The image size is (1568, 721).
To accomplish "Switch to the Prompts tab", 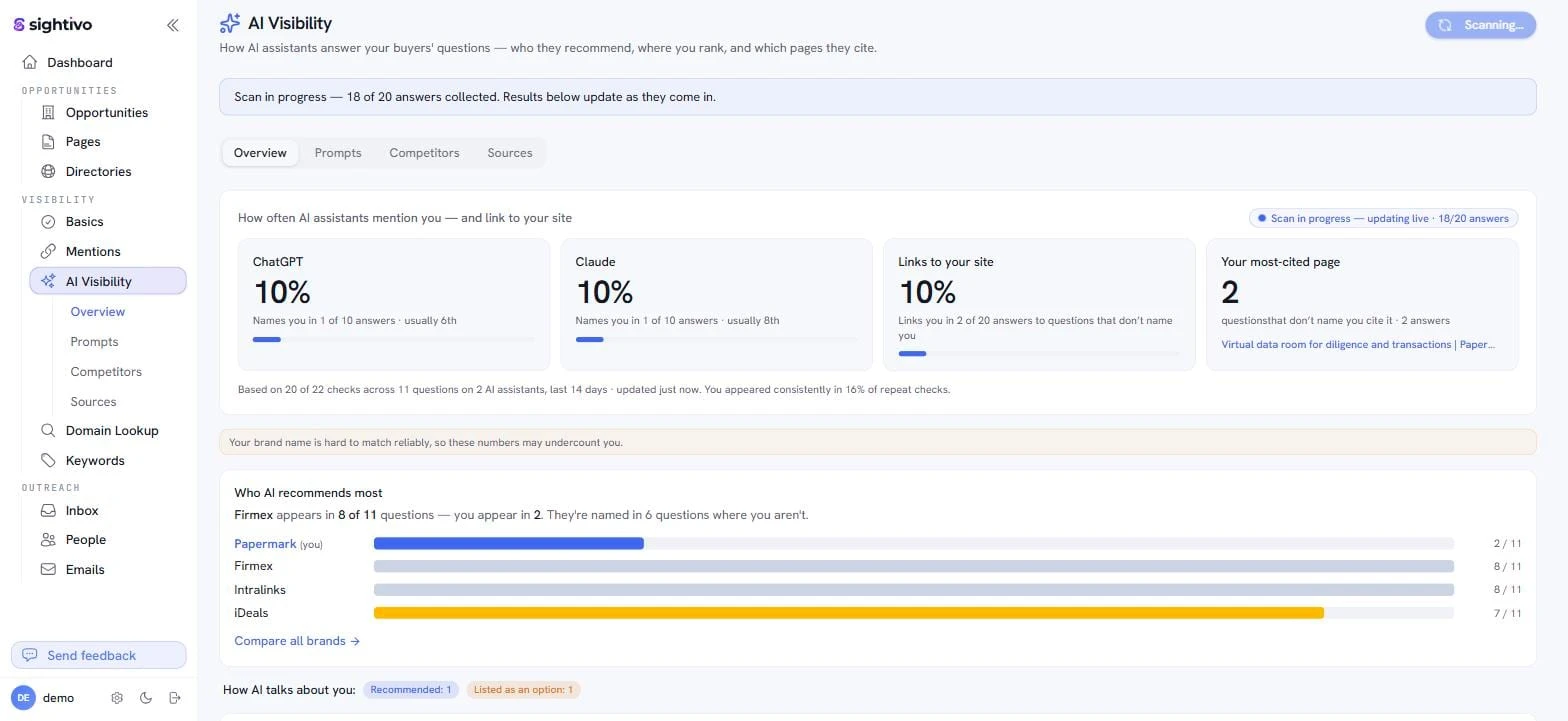I will point(338,153).
